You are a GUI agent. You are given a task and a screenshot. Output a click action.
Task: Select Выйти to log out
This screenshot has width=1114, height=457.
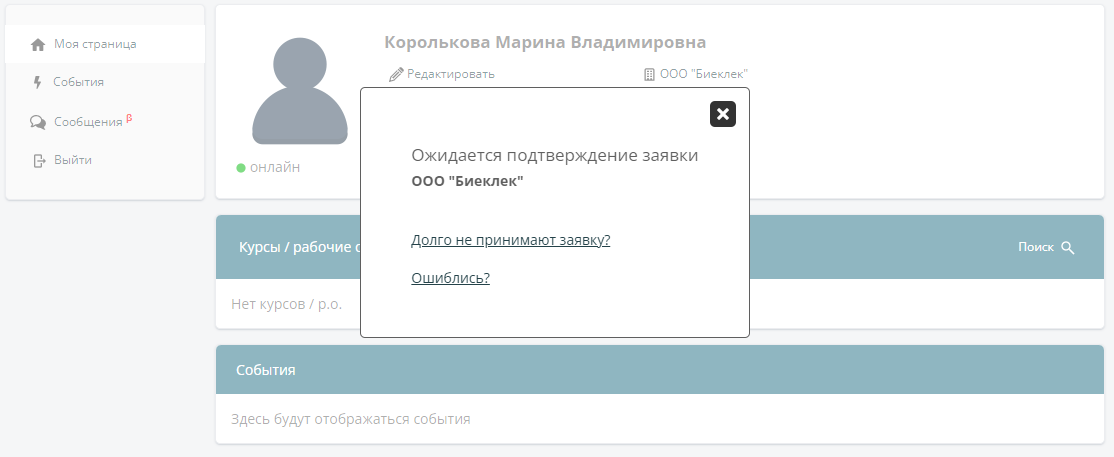point(73,160)
